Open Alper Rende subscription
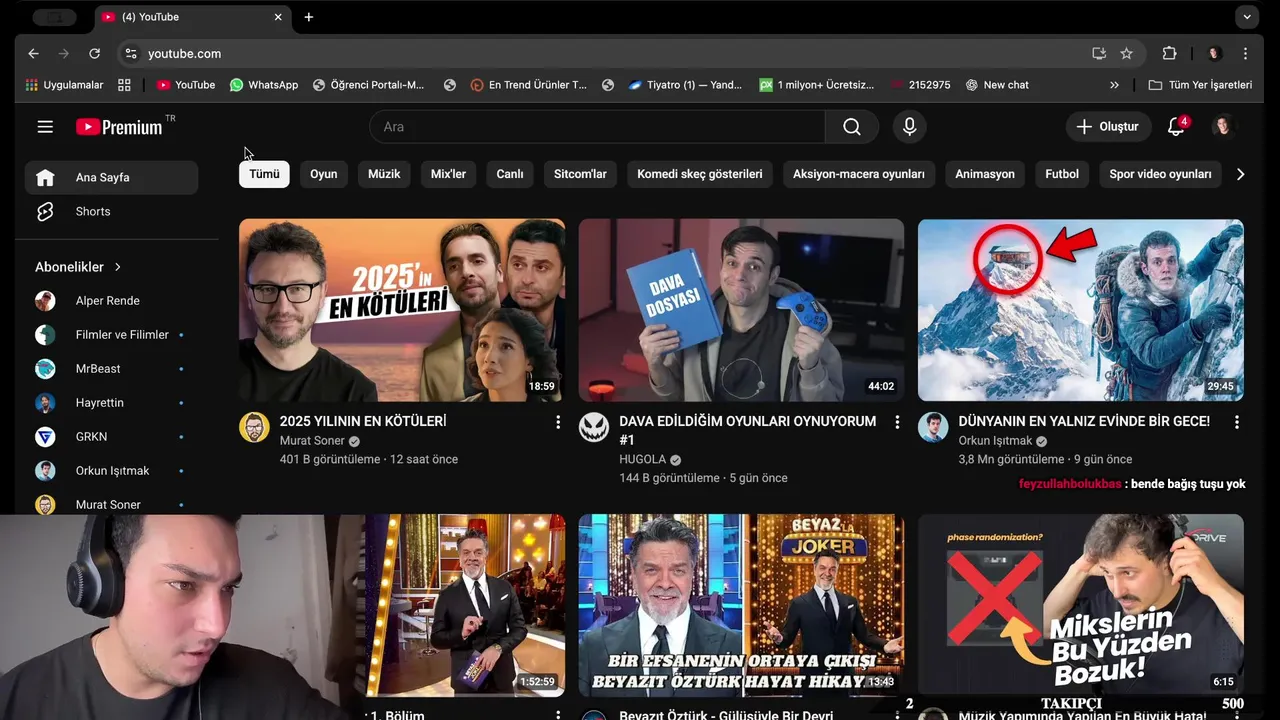The image size is (1280, 720). (x=111, y=301)
